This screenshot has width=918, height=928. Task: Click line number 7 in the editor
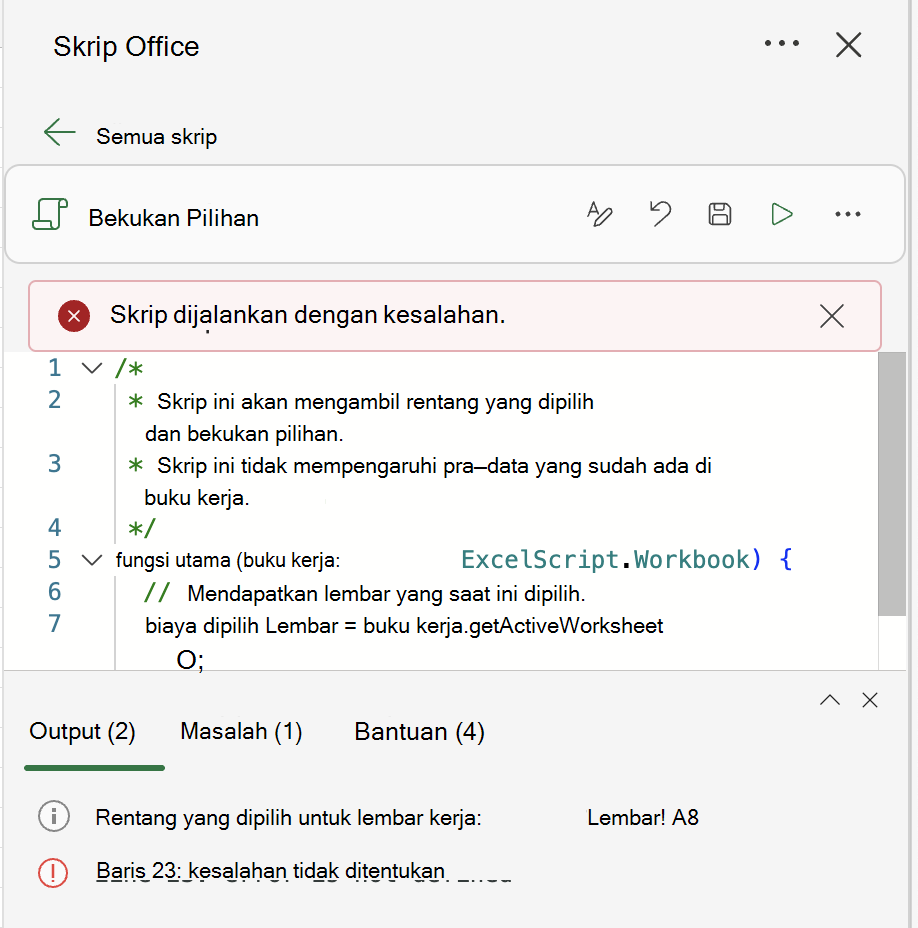54,624
